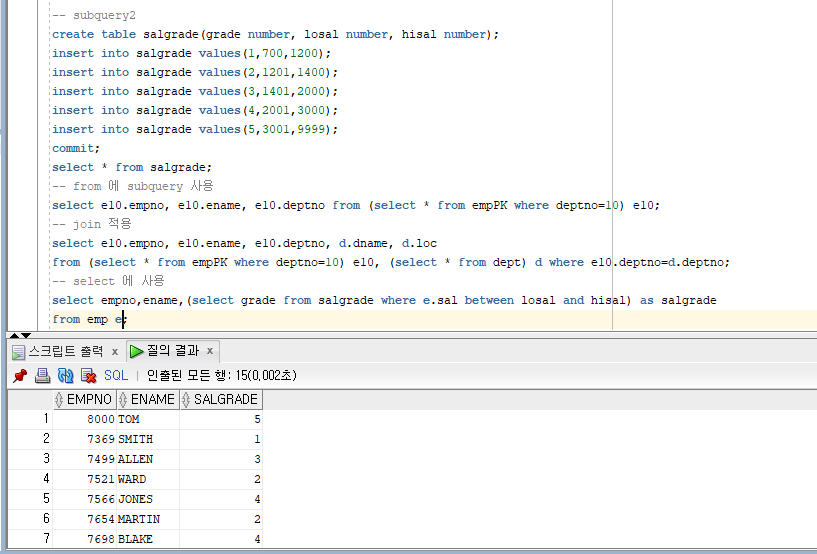
Task: Switch to the 질의 결과 tab
Action: (x=173, y=351)
